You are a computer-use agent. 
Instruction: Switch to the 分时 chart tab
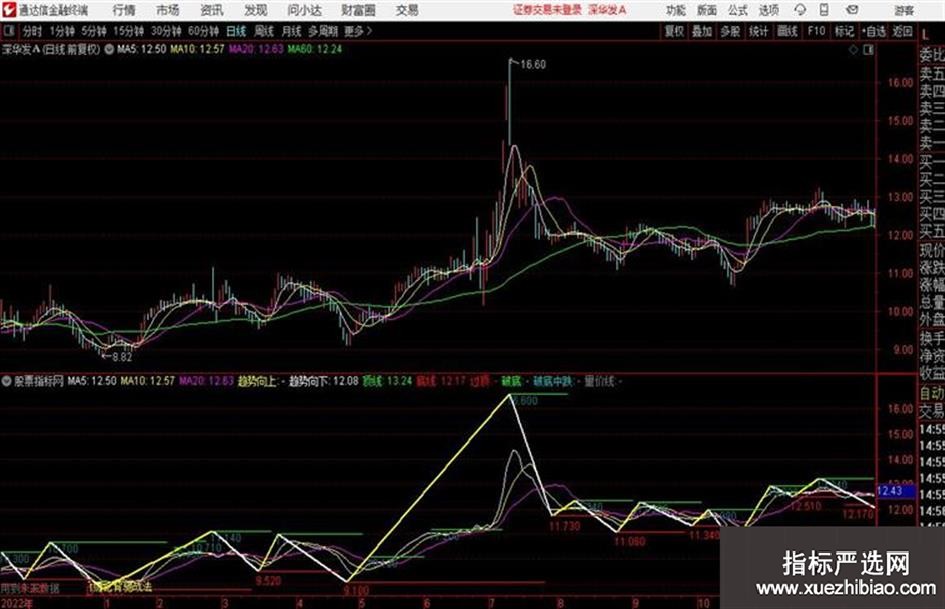pyautogui.click(x=33, y=31)
